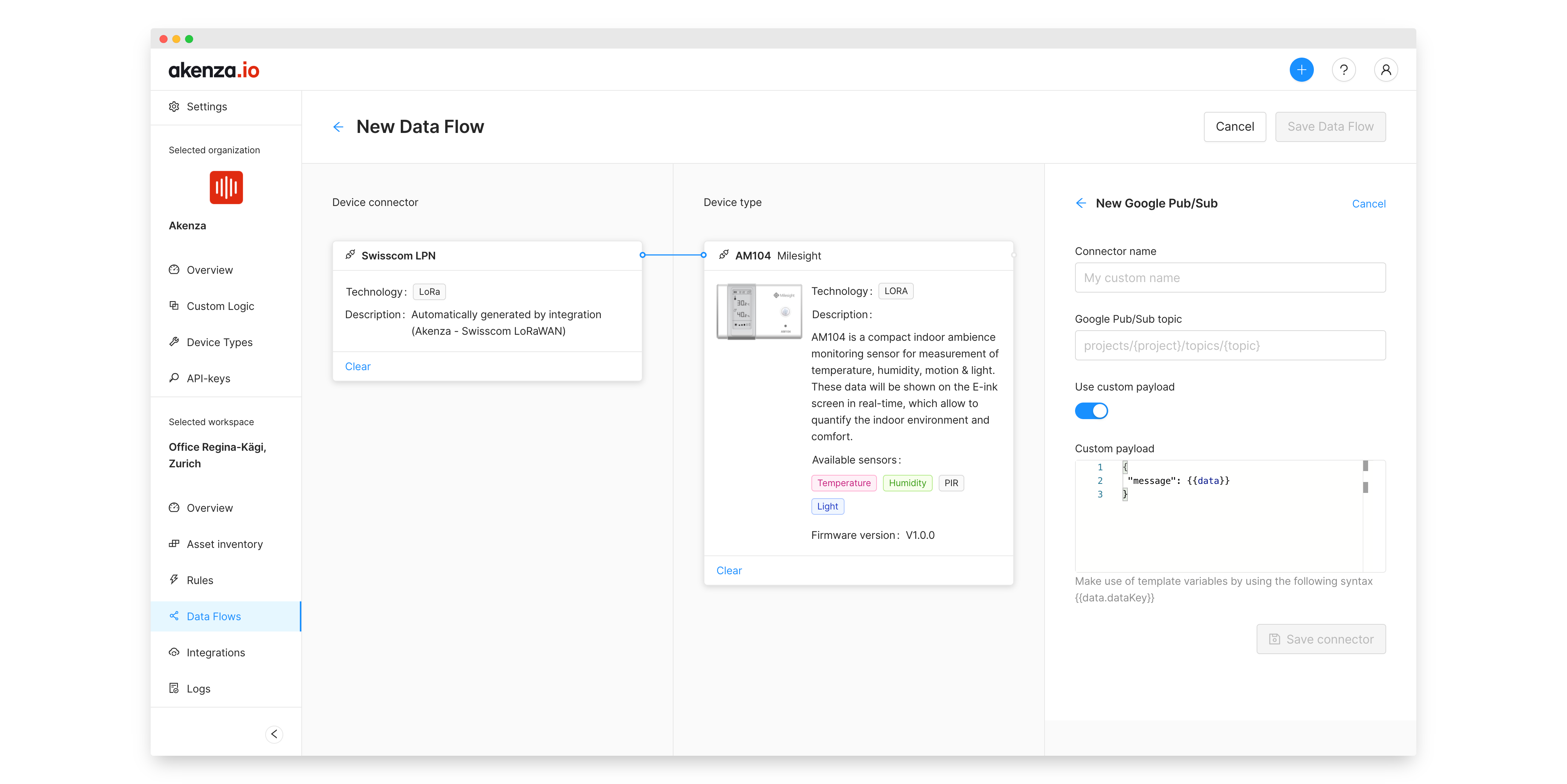Click the connector node on Swisscom card edge
The width and height of the screenshot is (1567, 784).
(x=642, y=255)
